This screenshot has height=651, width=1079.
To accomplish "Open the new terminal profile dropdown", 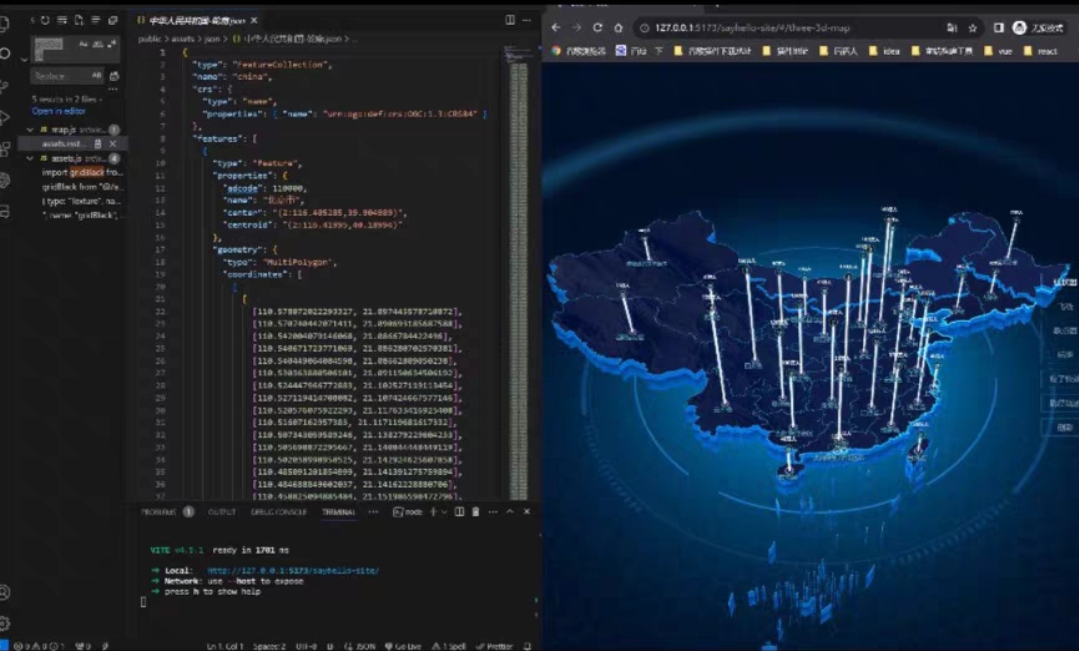I will [444, 512].
